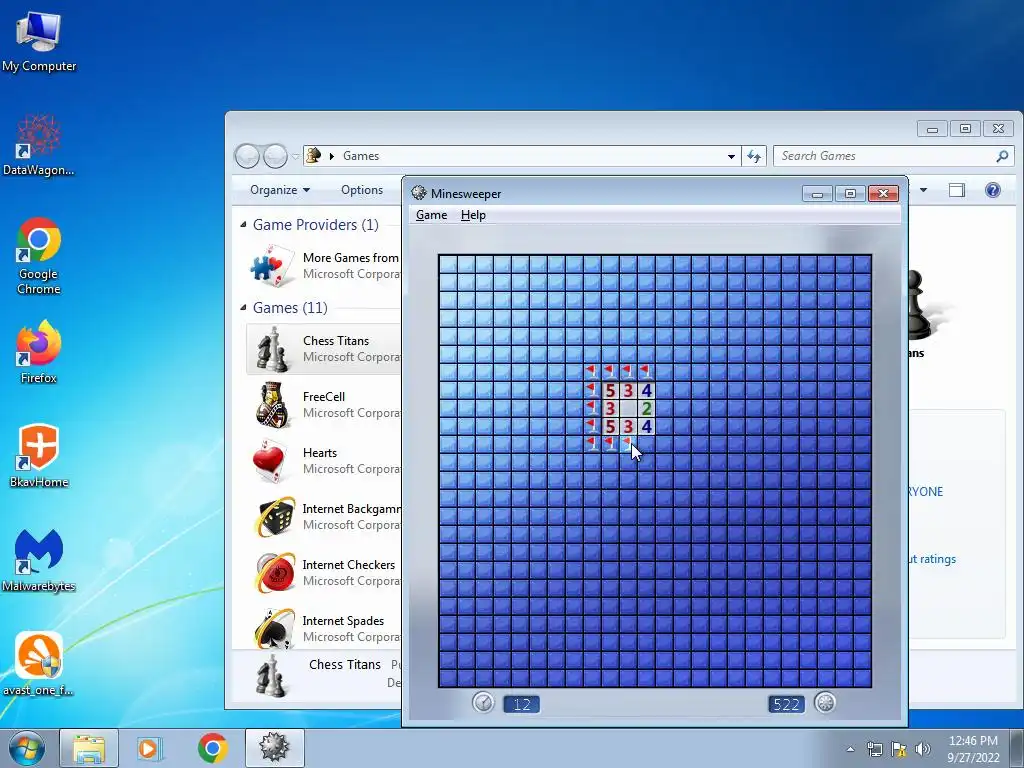Screen dimensions: 1024x768
Task: Click the Games folder icon in address bar
Action: click(313, 155)
